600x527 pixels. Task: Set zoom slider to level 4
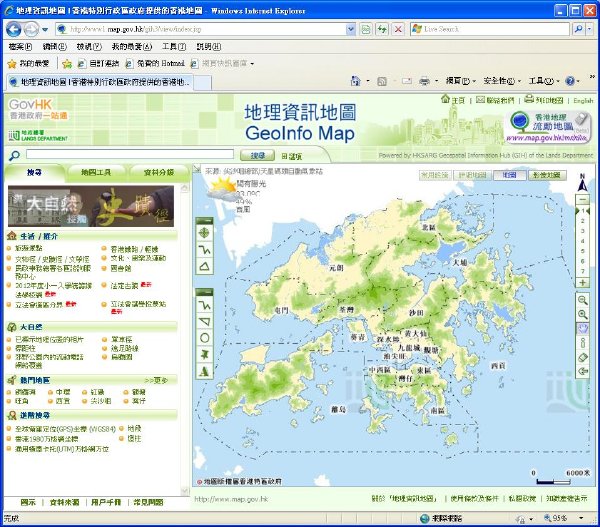click(582, 241)
